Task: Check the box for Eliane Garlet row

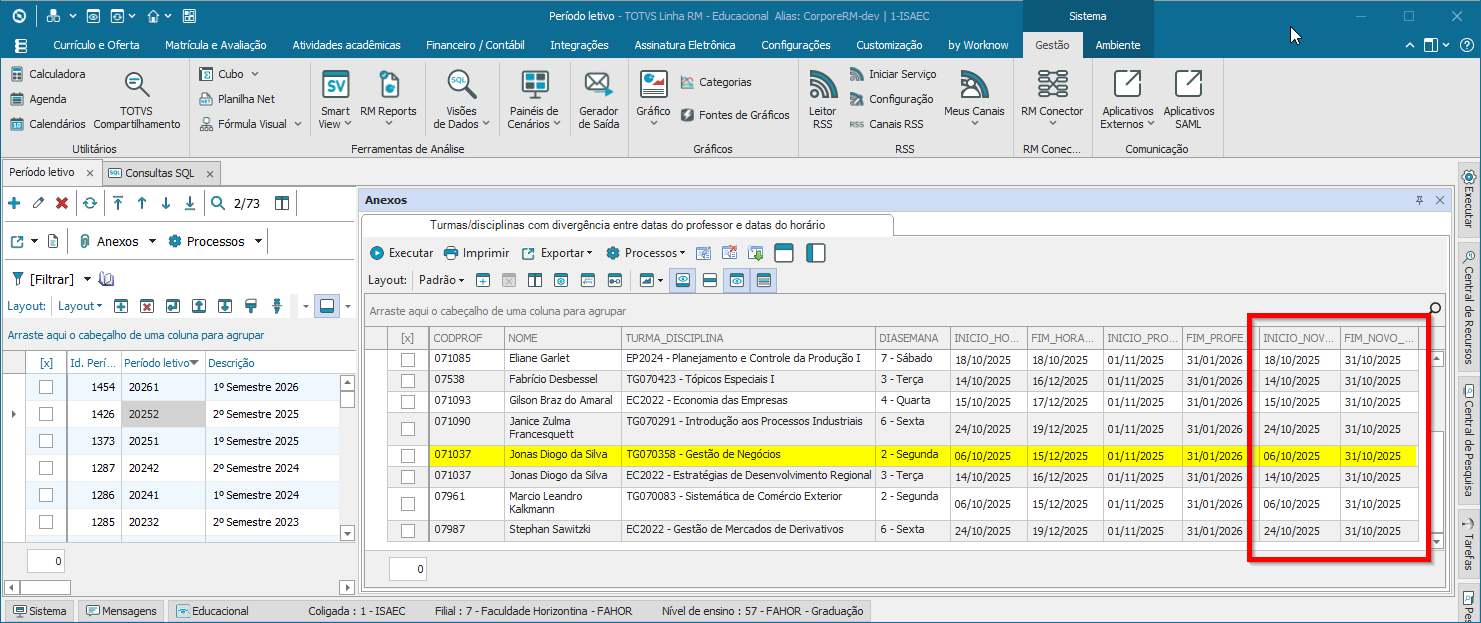Action: click(x=407, y=358)
